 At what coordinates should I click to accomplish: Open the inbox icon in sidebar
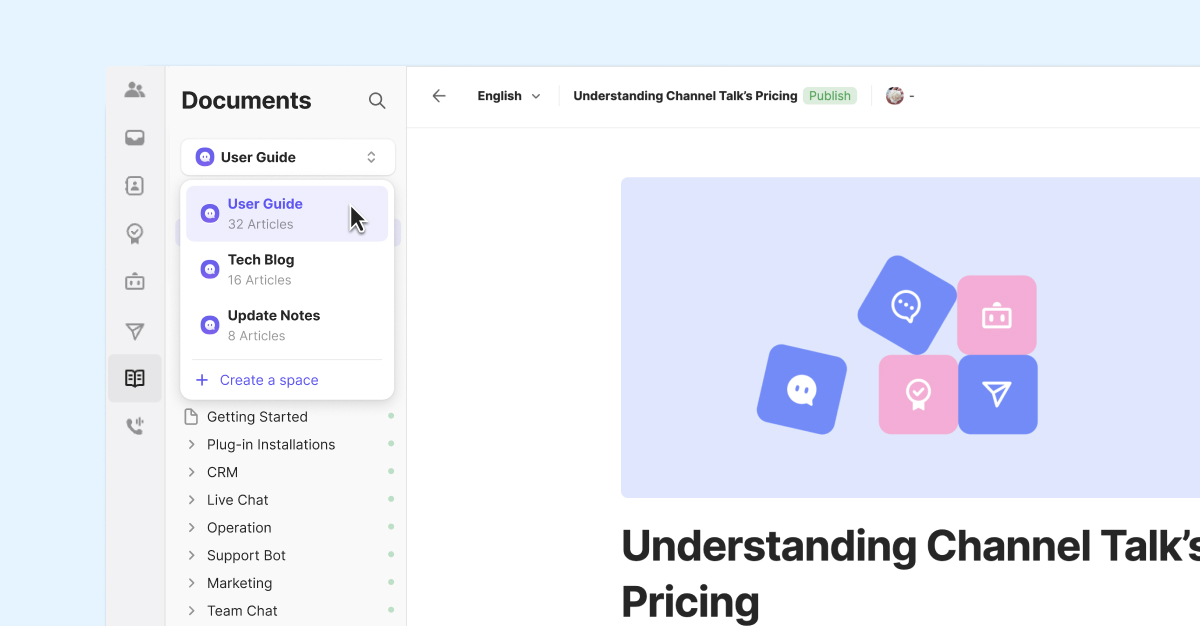(135, 138)
